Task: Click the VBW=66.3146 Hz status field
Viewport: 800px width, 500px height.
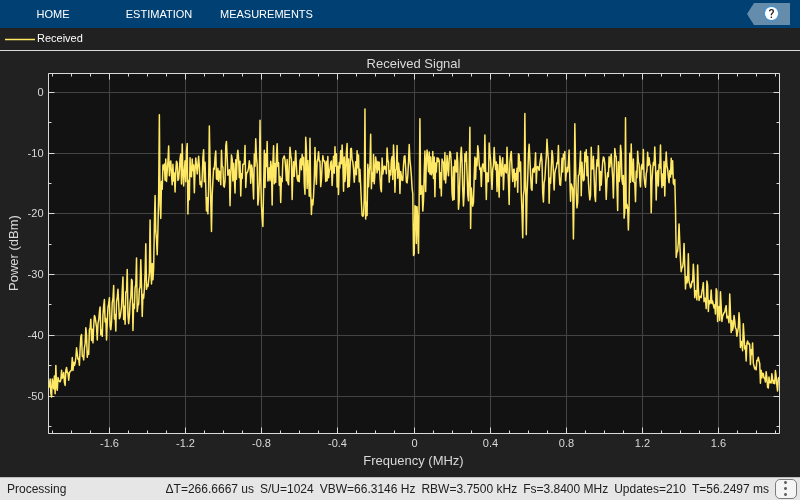Action: click(367, 489)
